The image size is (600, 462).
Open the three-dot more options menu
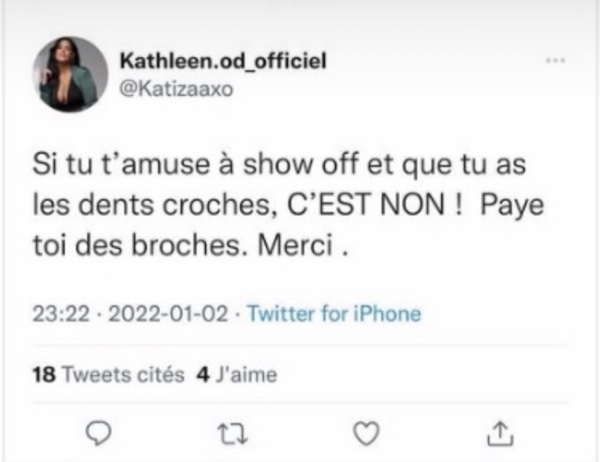coord(555,60)
